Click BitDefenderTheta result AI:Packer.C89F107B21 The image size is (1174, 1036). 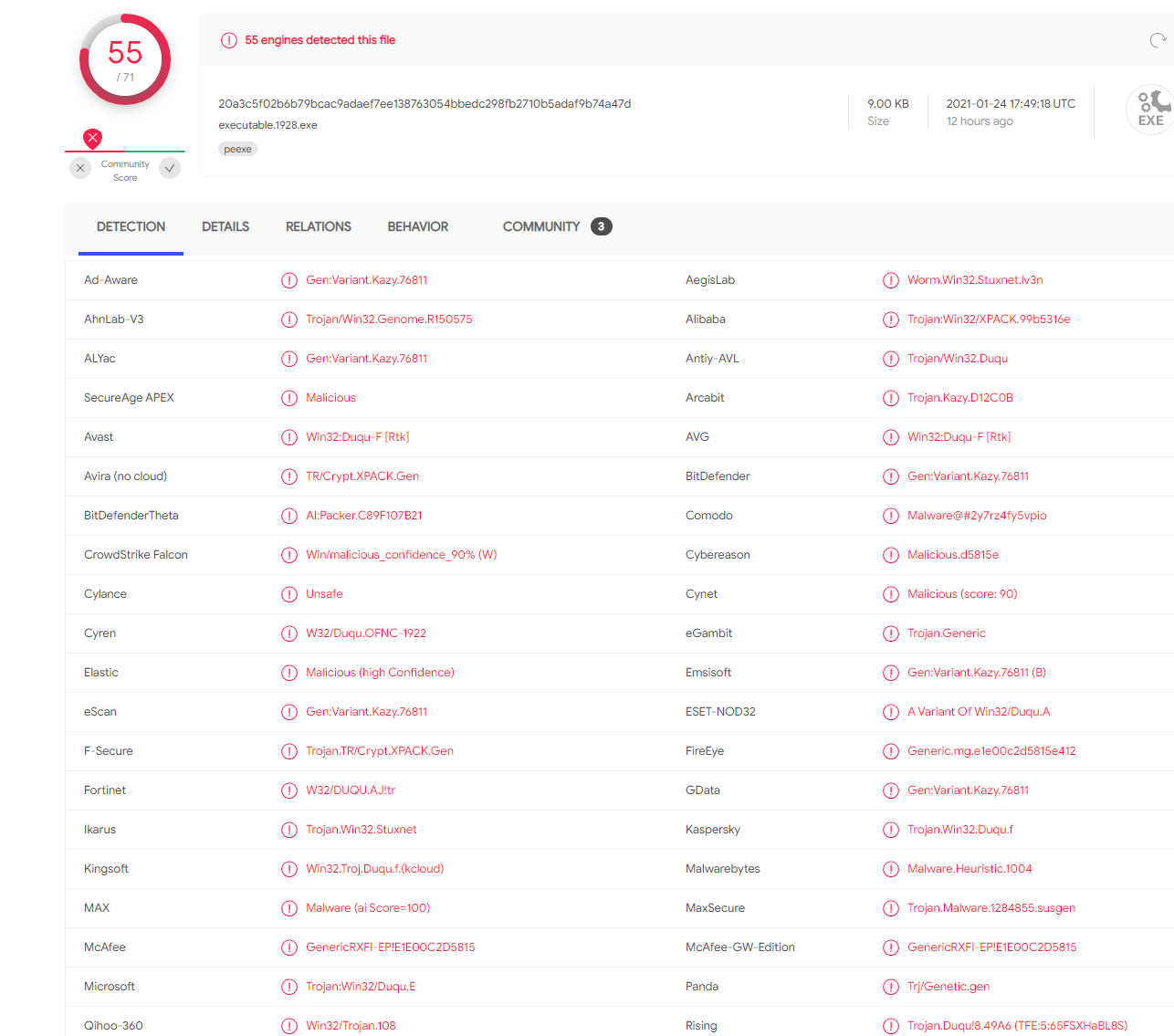364,516
